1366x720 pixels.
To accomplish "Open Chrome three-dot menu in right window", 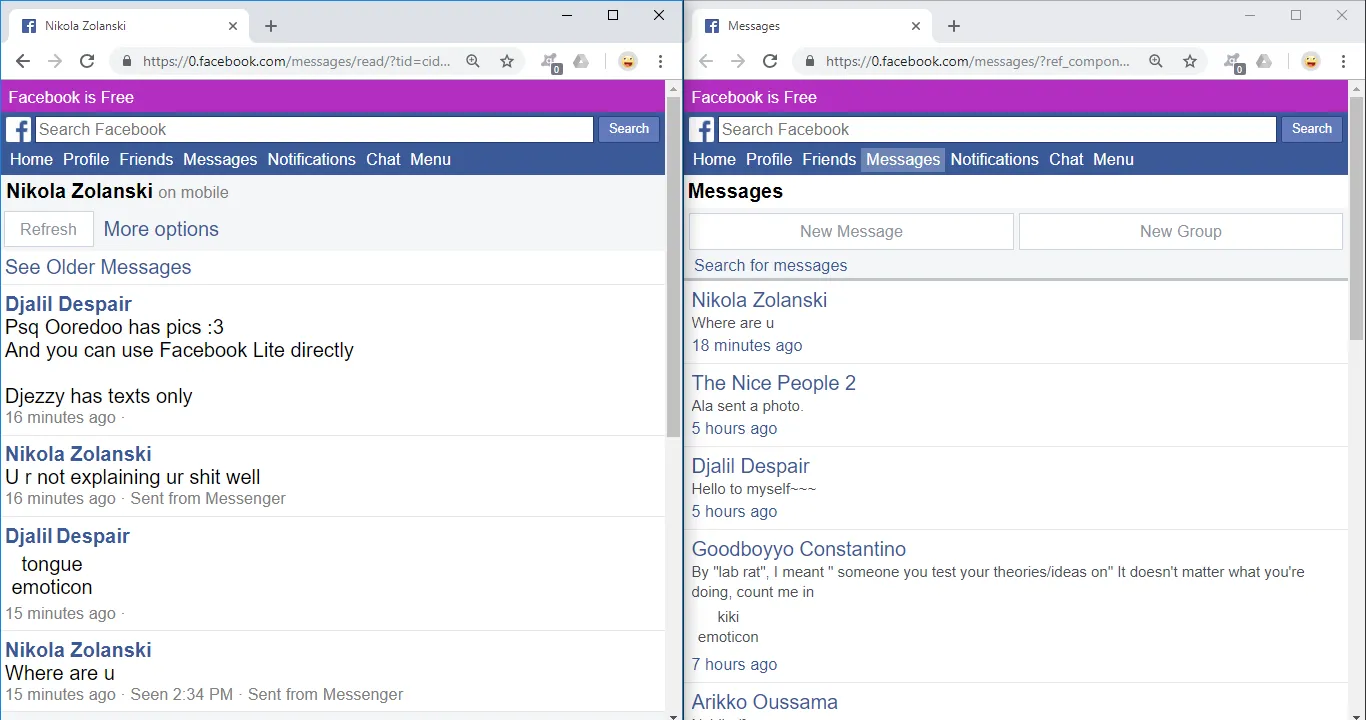I will (1344, 61).
